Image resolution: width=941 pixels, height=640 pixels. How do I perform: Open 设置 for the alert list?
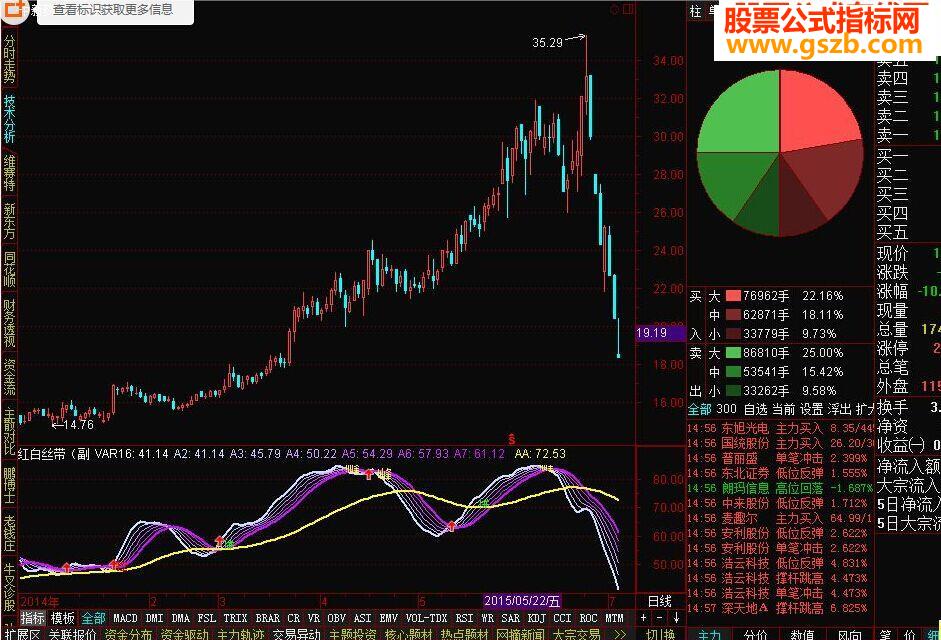[x=811, y=409]
